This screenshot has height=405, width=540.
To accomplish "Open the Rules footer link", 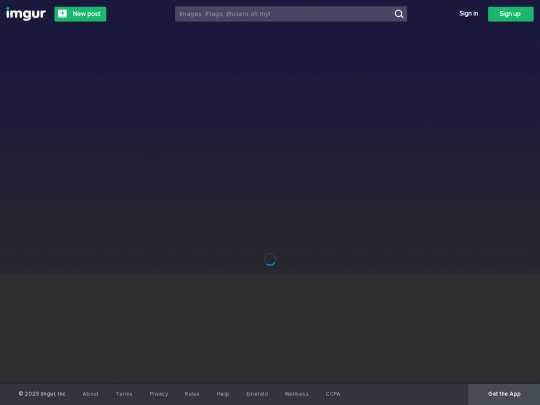I will click(192, 394).
